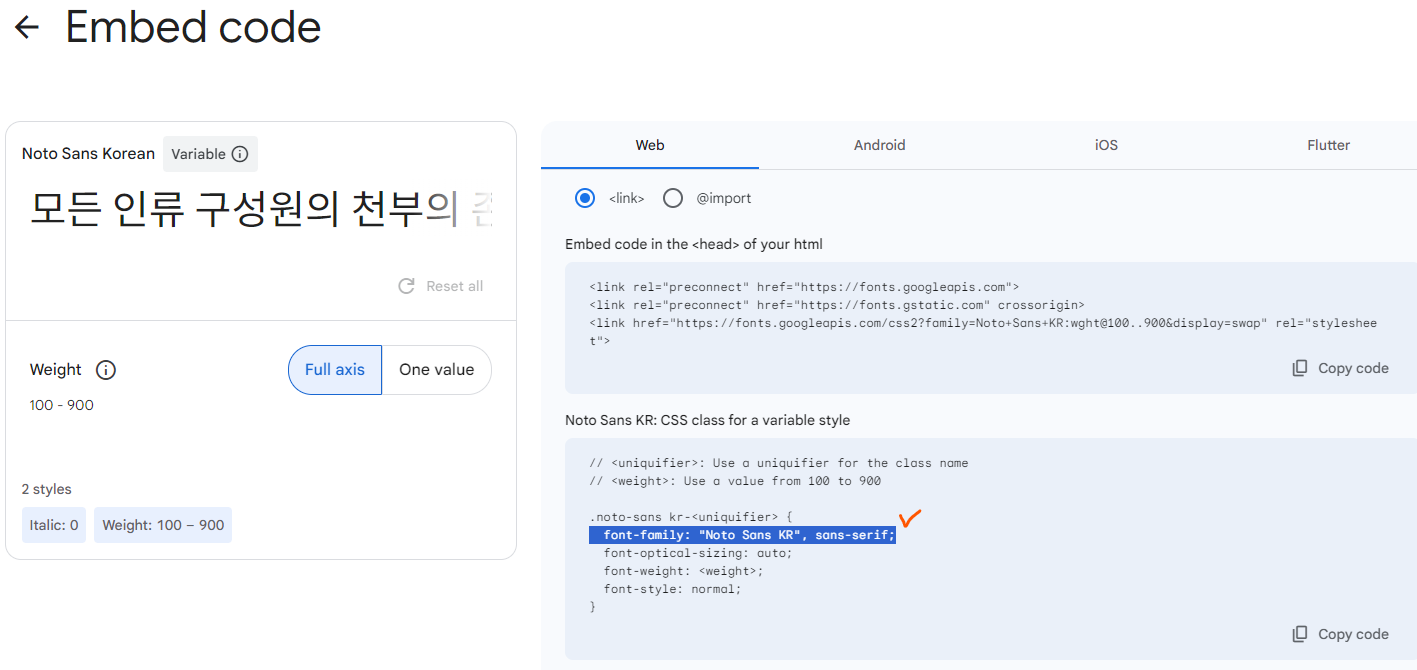
Task: Click the '// <uniquifier>' comment line
Action: tap(779, 463)
